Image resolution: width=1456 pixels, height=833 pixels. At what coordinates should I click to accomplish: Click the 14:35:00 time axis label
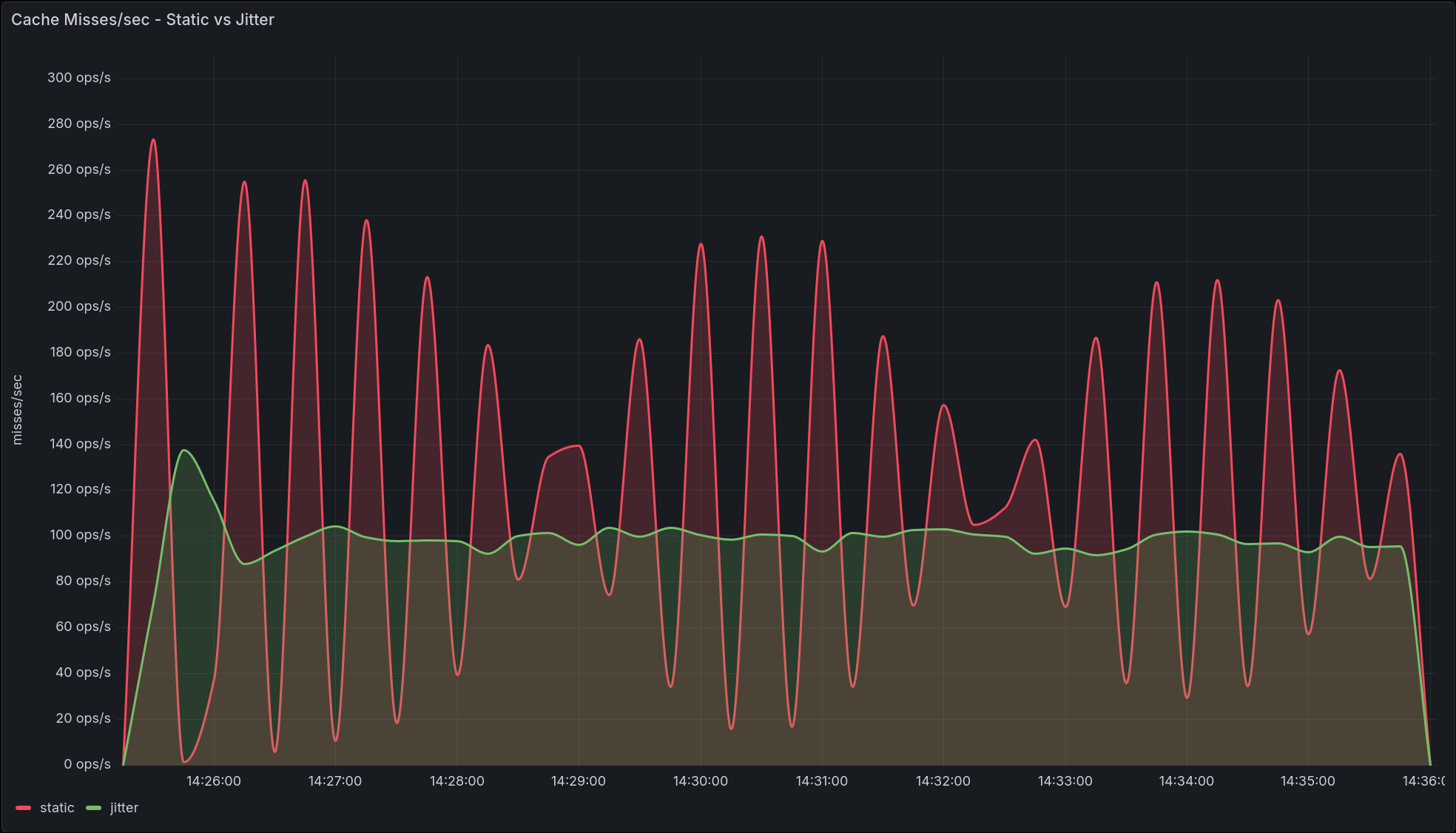1307,781
